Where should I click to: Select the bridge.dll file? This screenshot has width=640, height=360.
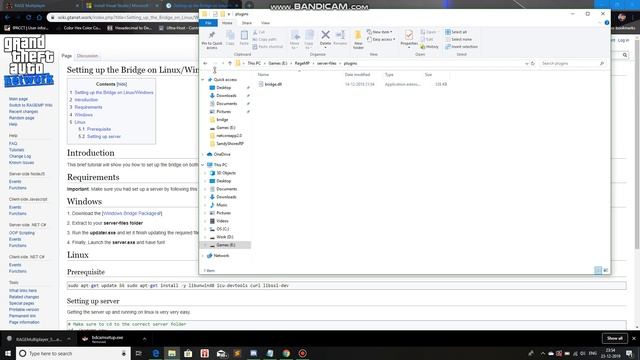coord(273,84)
